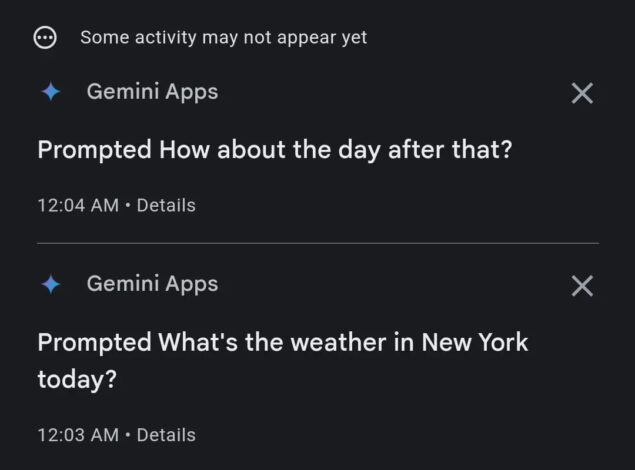Viewport: 635px width, 470px height.
Task: Click the word 'today?' in the weather prompt
Action: pyautogui.click(x=77, y=380)
